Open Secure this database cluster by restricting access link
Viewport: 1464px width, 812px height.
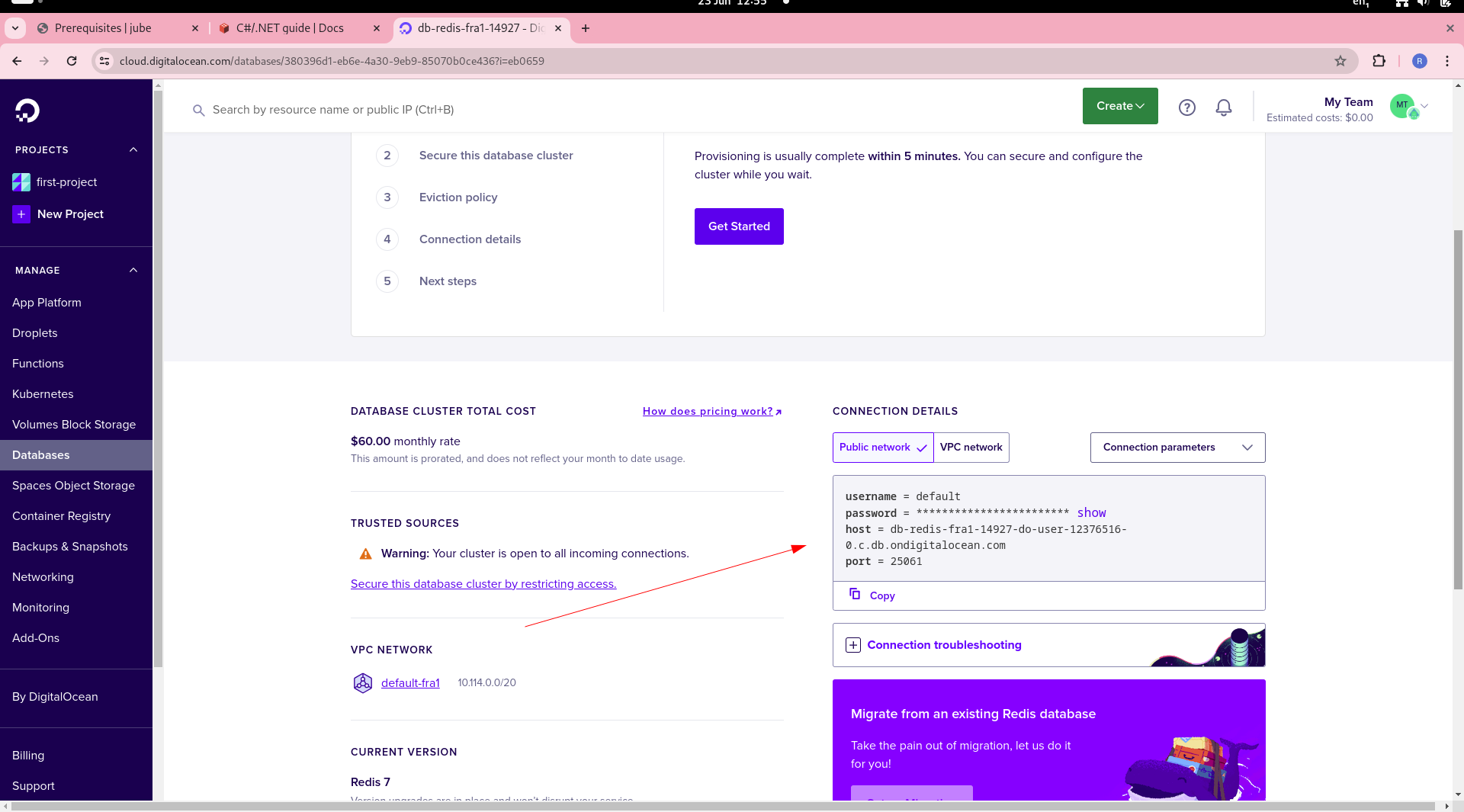point(483,584)
